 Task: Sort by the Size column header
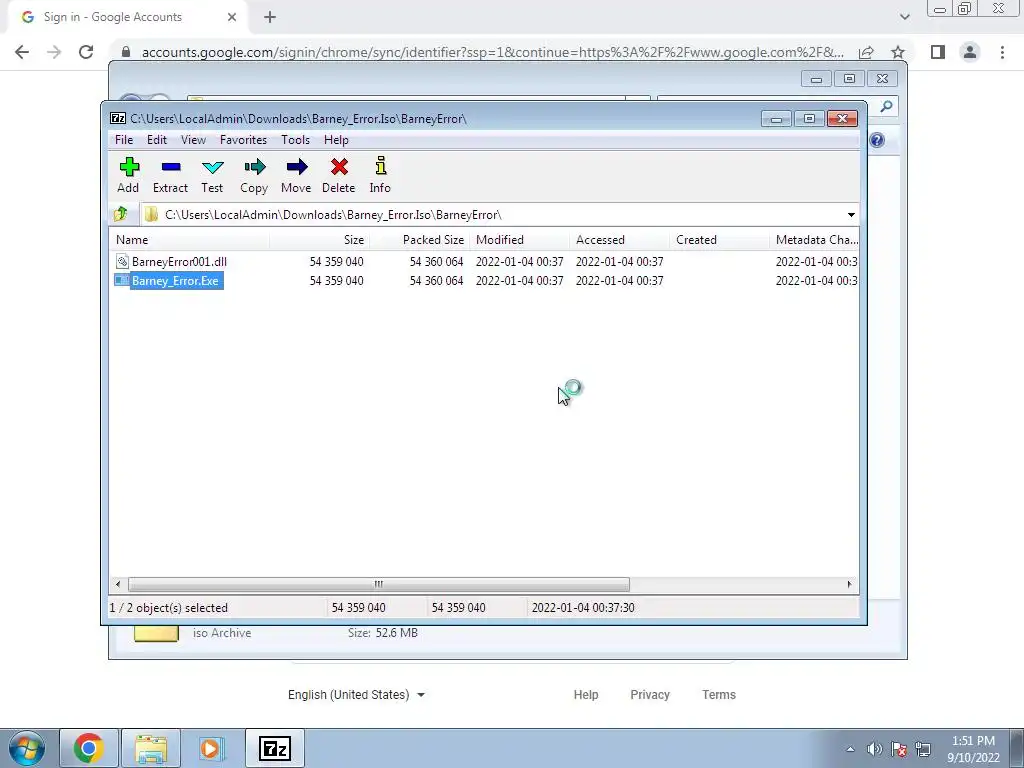point(319,240)
